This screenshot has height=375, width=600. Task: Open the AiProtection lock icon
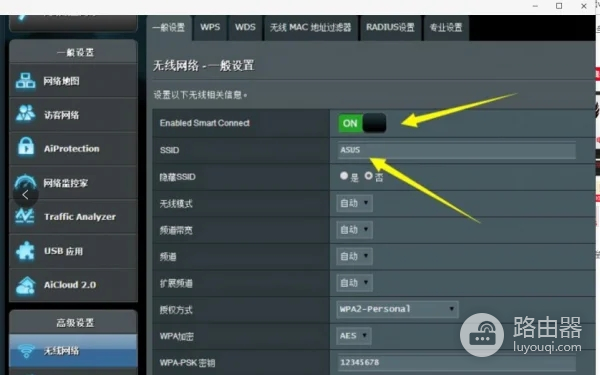[26, 147]
